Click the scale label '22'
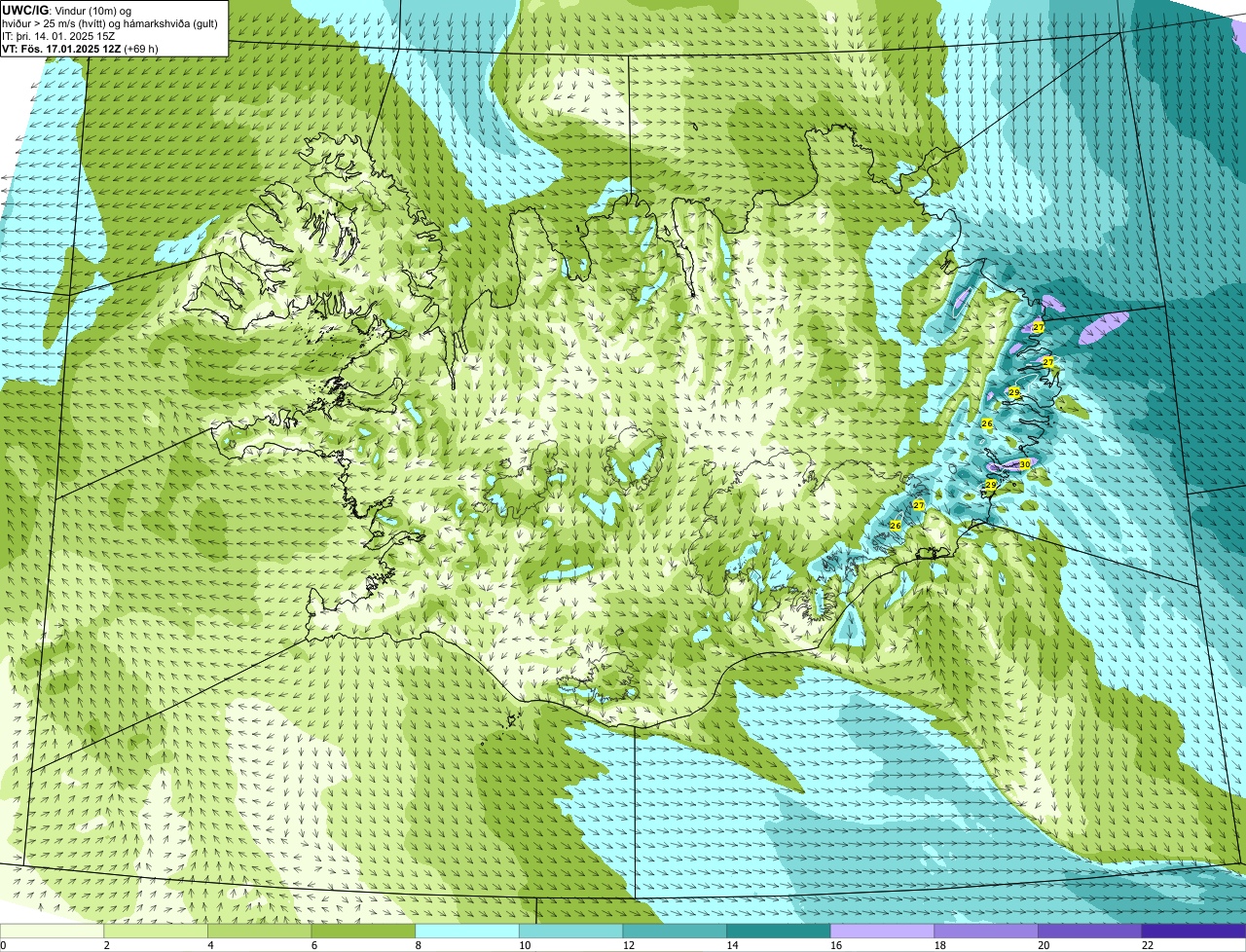Screen dimensions: 1246x952 click(1148, 945)
